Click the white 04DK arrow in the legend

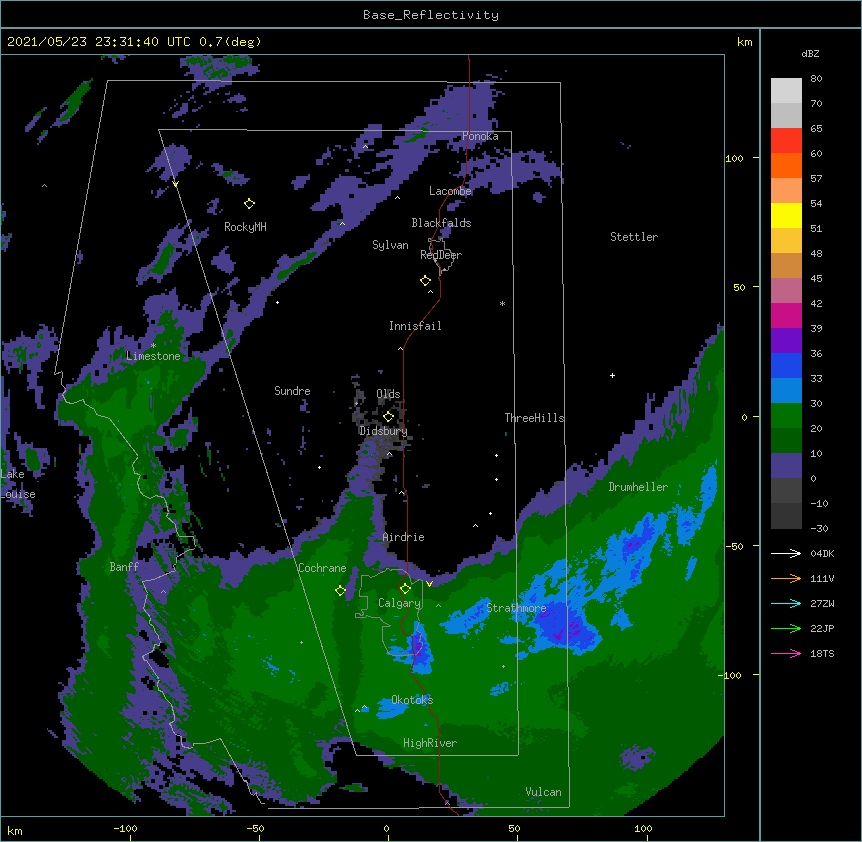pos(786,553)
